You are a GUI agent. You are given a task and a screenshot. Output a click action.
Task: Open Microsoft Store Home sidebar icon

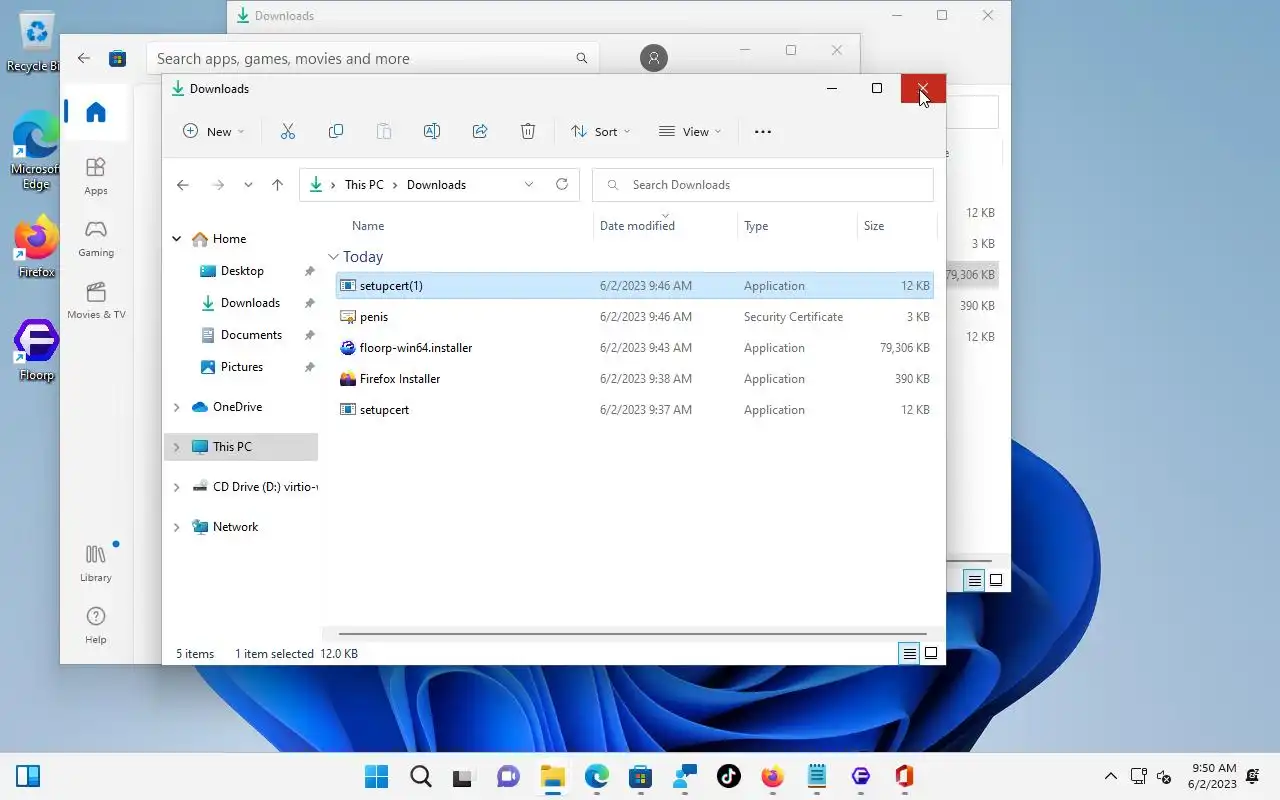[96, 112]
